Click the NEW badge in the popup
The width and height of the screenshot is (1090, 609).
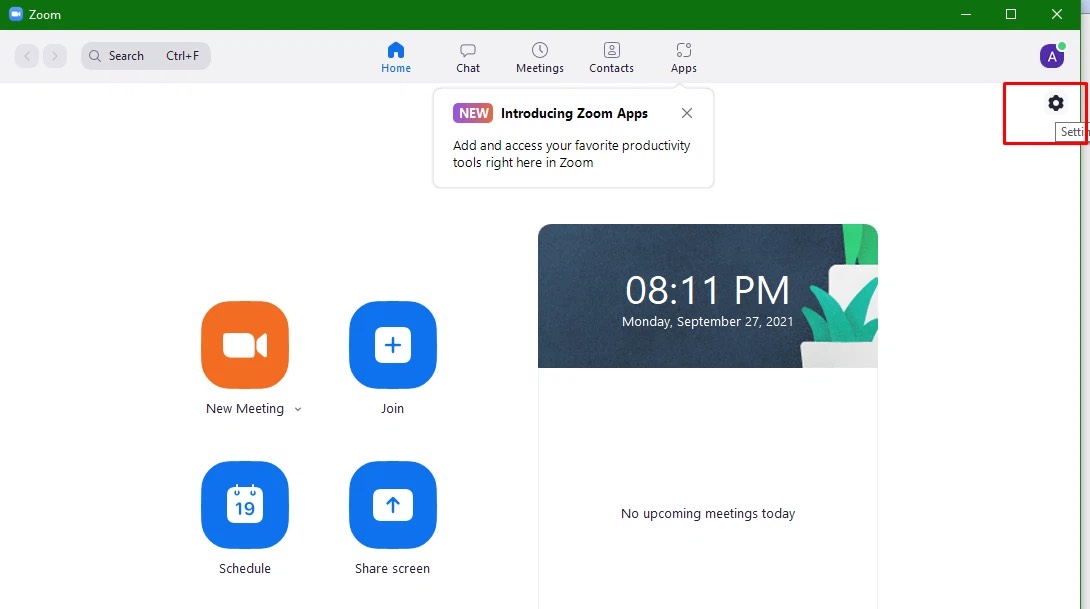tap(473, 113)
